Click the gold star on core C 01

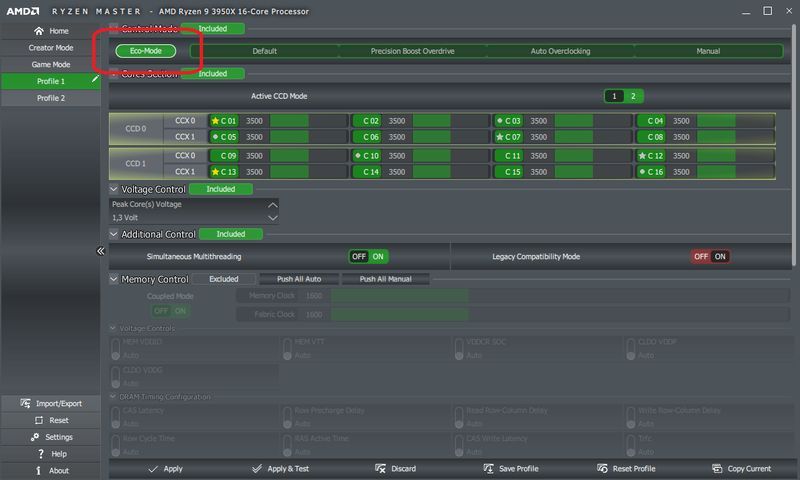[215, 121]
